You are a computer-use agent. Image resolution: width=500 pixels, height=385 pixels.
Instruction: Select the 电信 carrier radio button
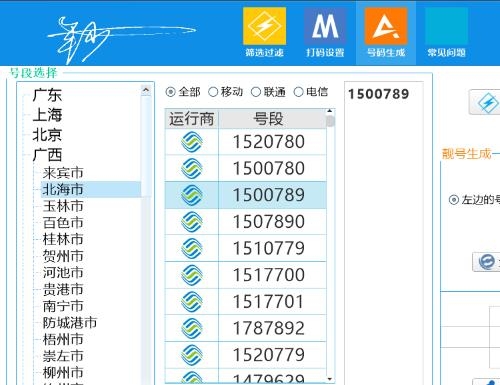[x=298, y=92]
